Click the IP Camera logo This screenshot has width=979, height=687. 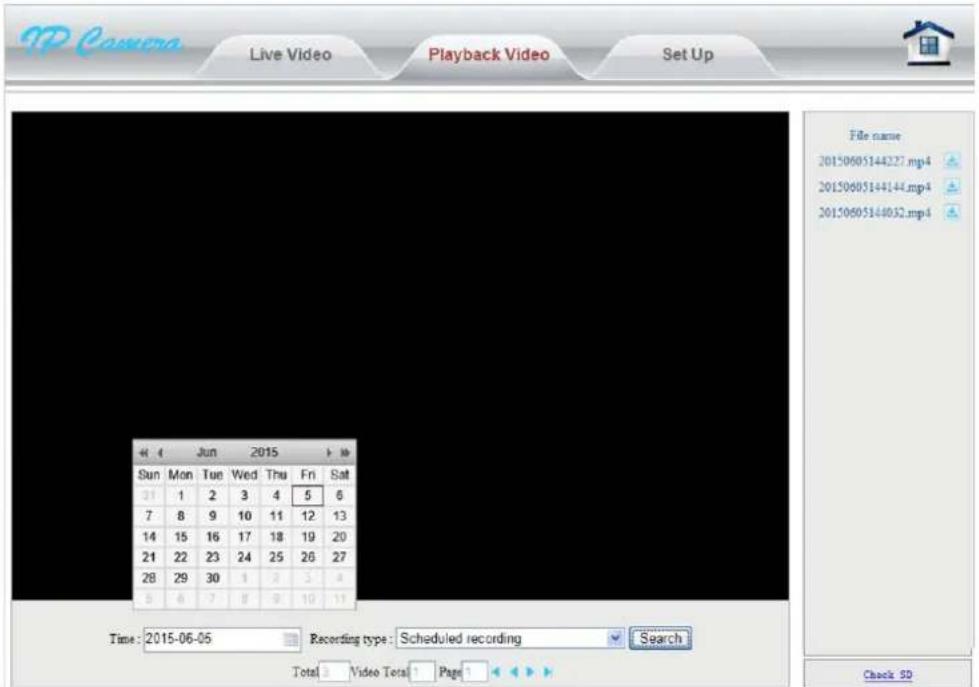click(100, 42)
